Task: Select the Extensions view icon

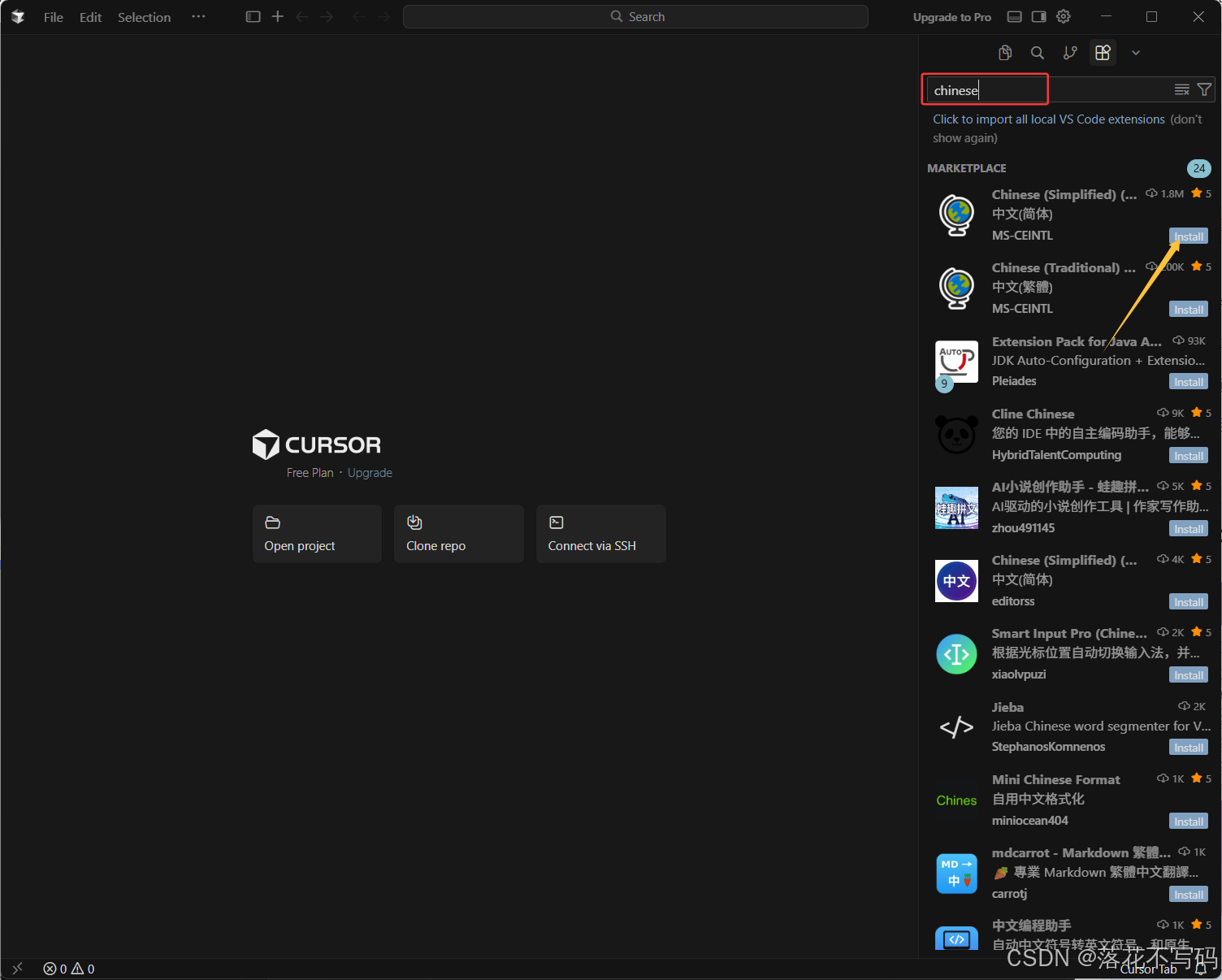Action: pyautogui.click(x=1103, y=53)
